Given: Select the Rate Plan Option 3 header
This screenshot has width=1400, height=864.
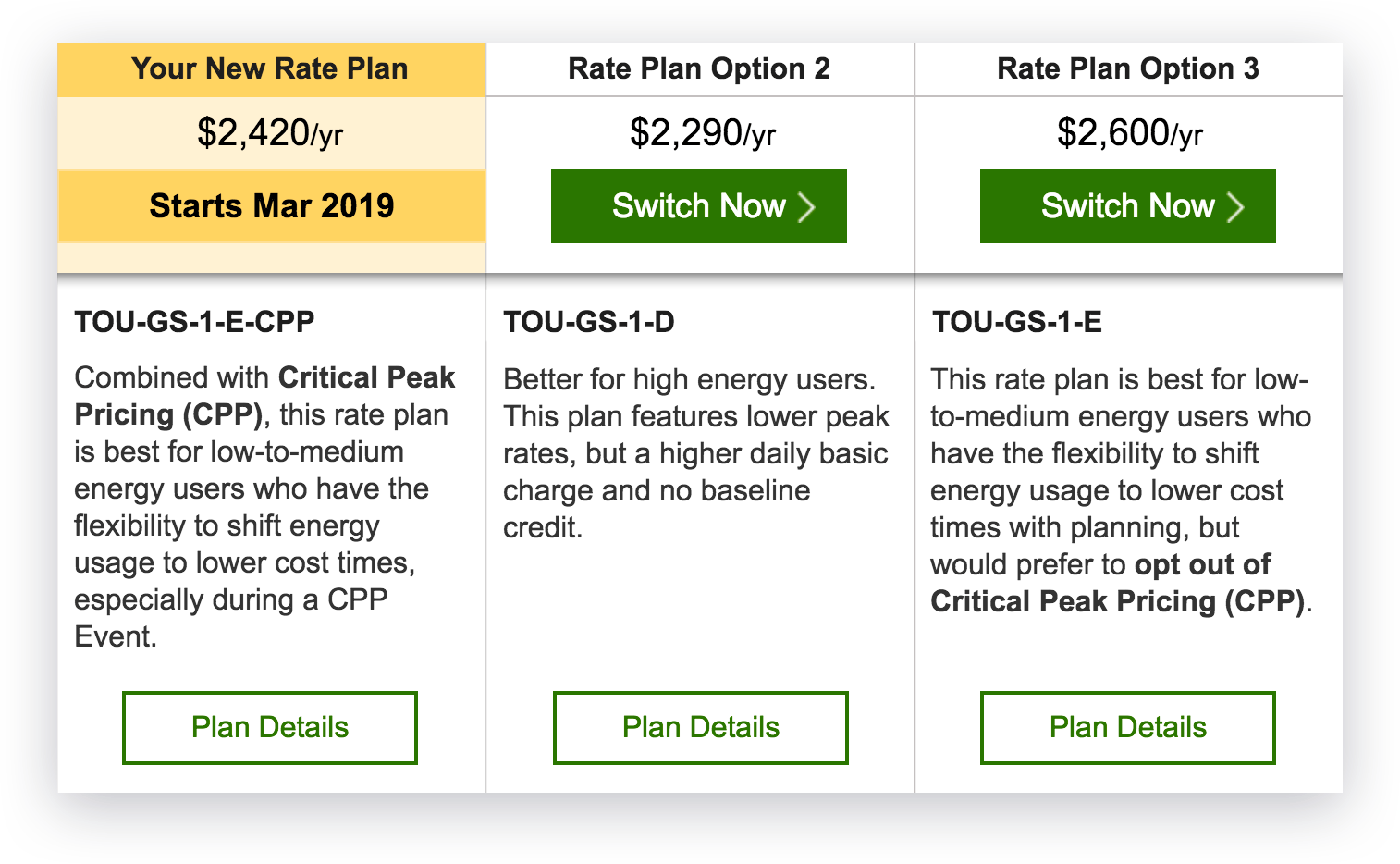Looking at the screenshot, I should click(x=1127, y=68).
